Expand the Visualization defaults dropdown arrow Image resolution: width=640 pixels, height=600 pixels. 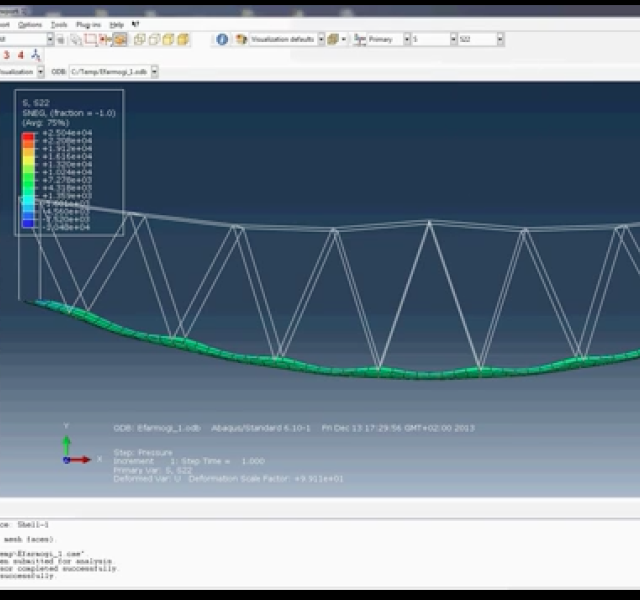(x=321, y=39)
